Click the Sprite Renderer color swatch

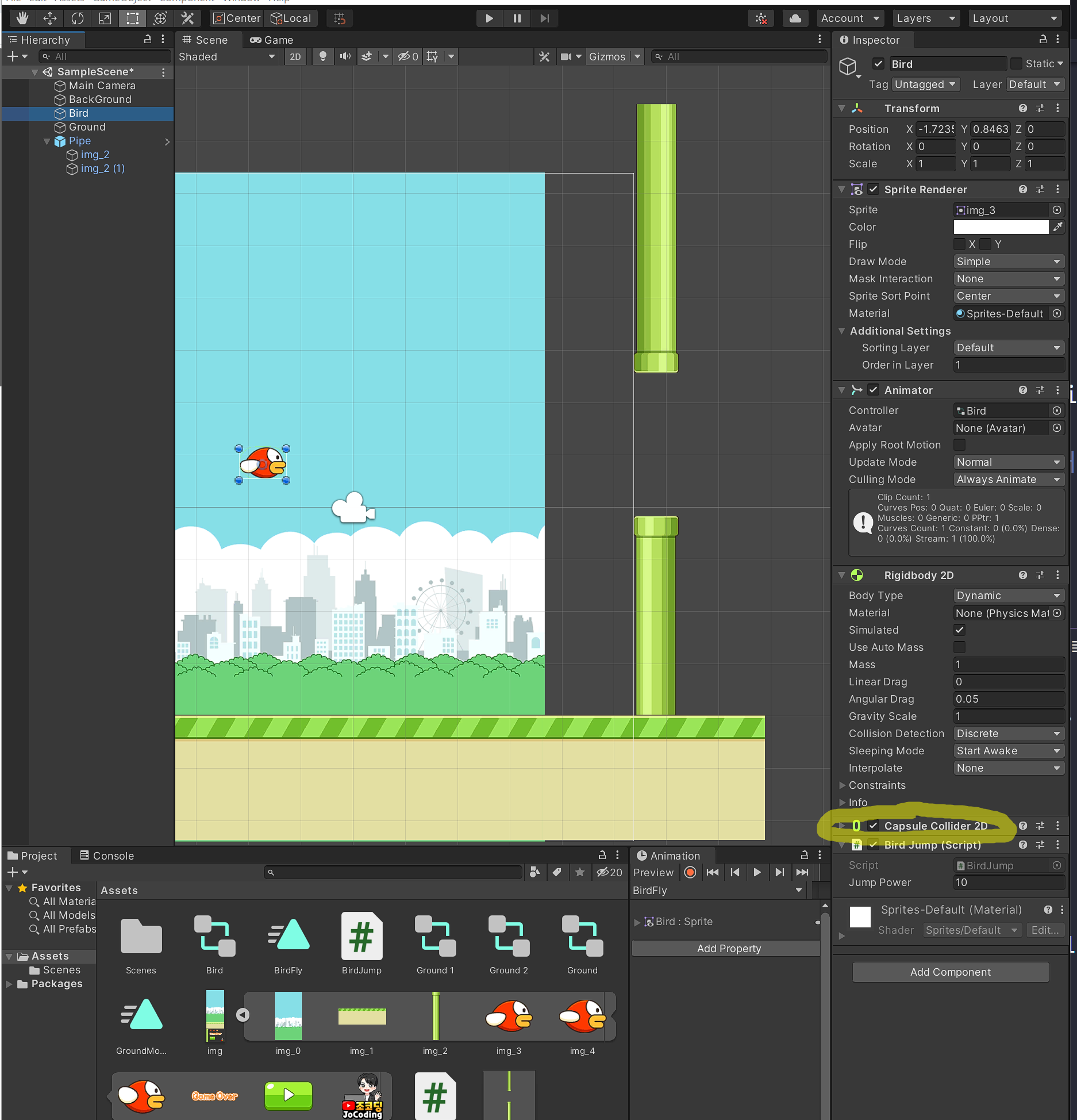[x=1001, y=227]
